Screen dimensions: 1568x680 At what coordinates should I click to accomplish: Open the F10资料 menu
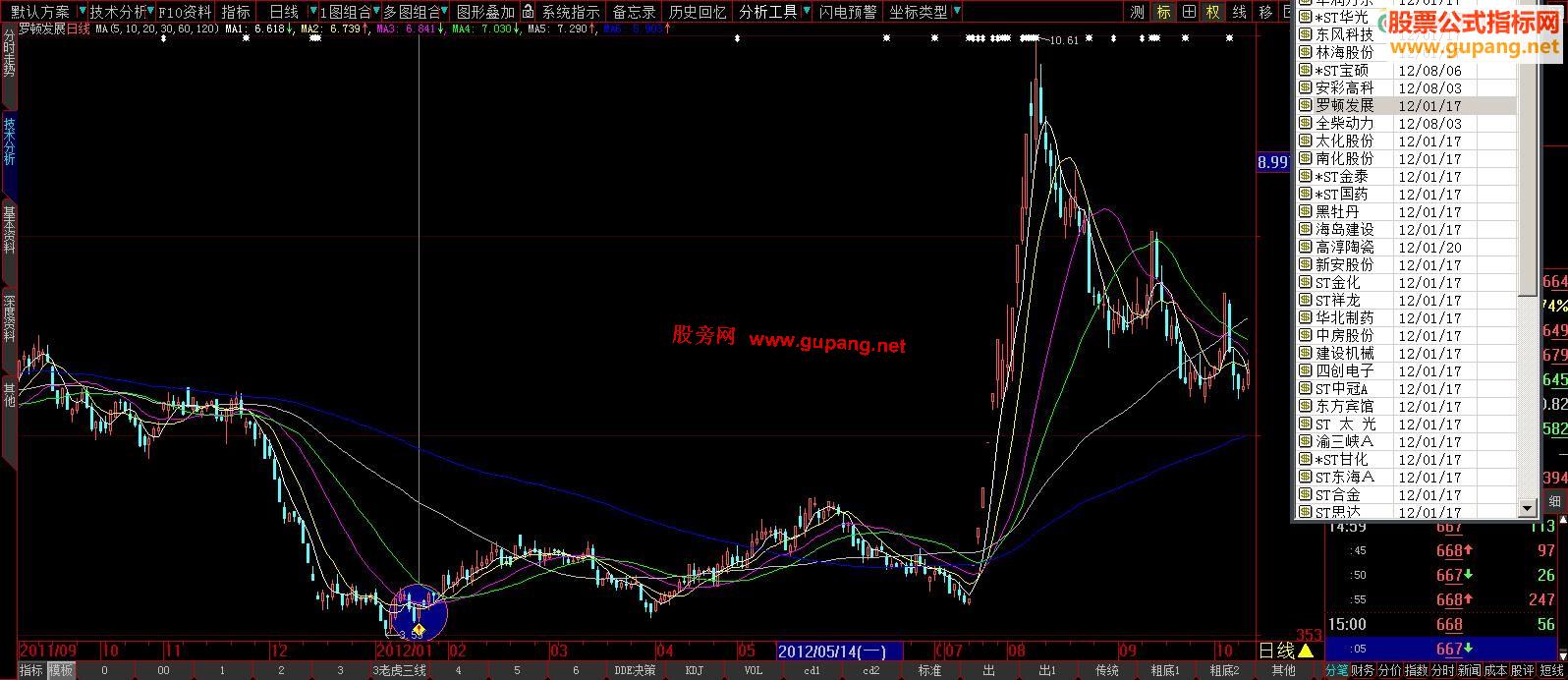(x=186, y=12)
